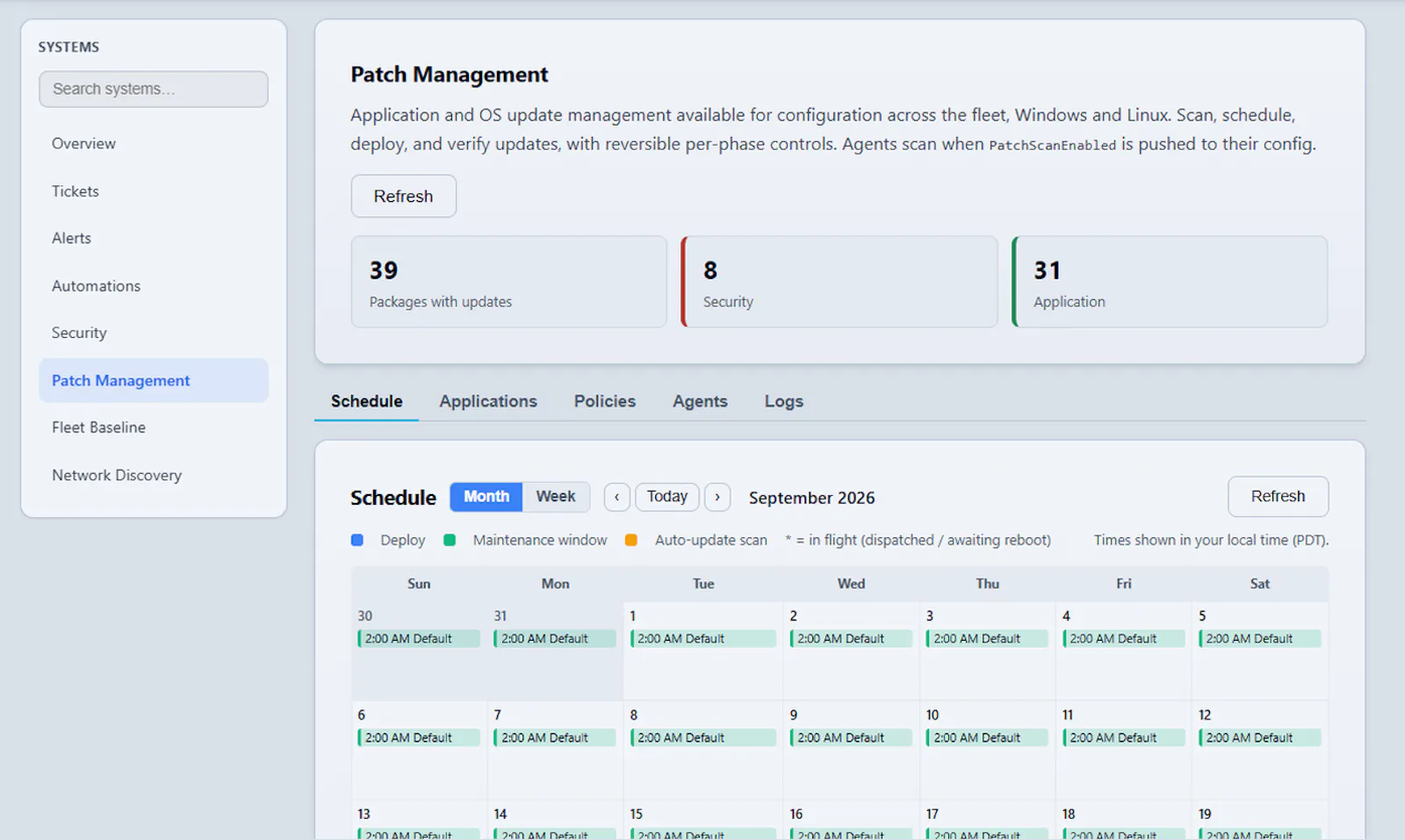Viewport: 1405px width, 840px height.
Task: Go to next month with right chevron
Action: pos(717,497)
